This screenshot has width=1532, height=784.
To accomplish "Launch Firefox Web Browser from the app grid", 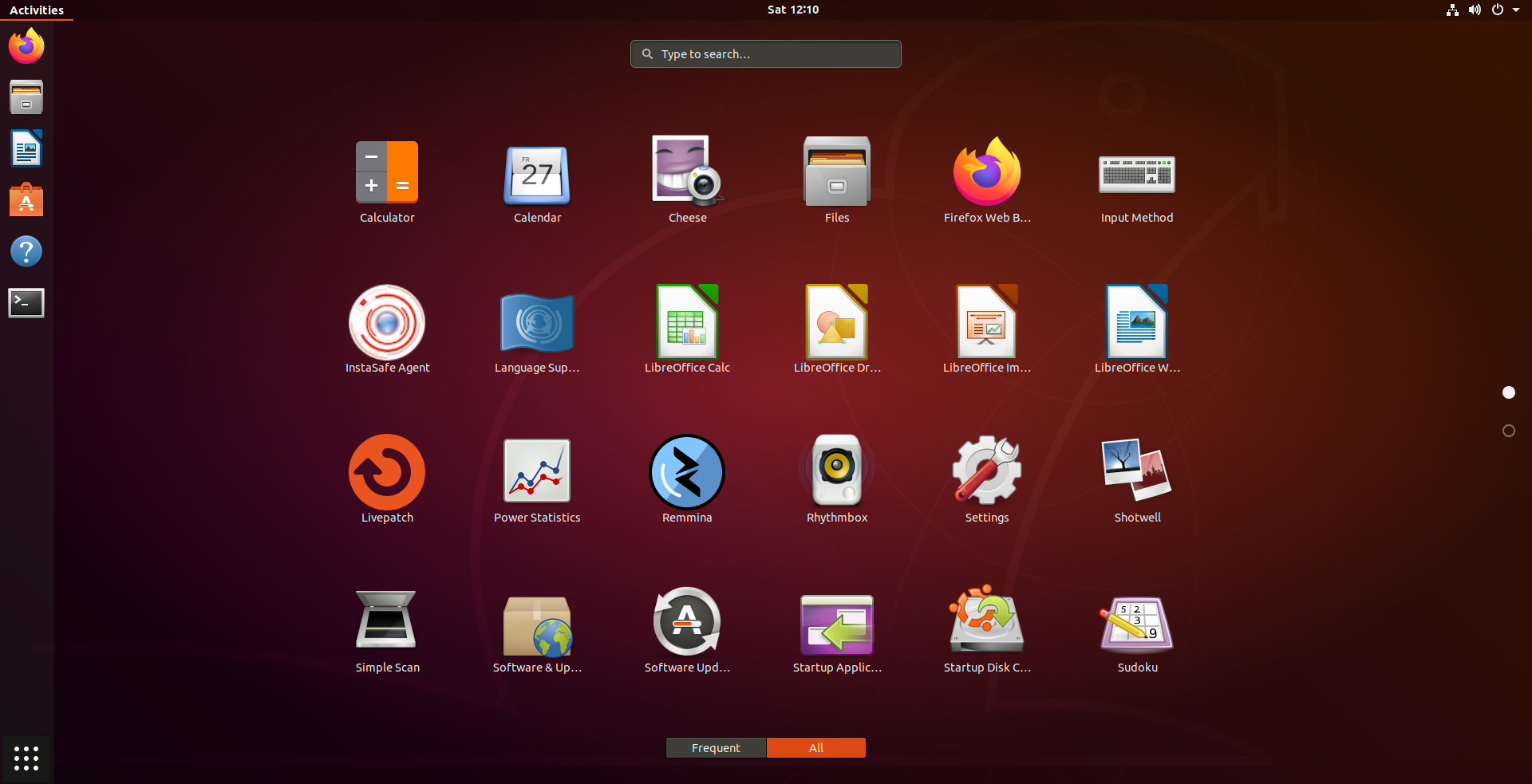I will [987, 171].
